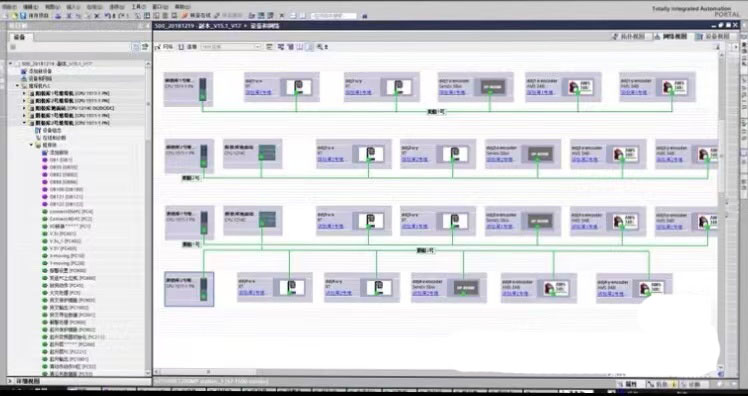Open the connection type dropdown in editor toolbar
Viewport: 748px width, 396px height.
[x=231, y=47]
